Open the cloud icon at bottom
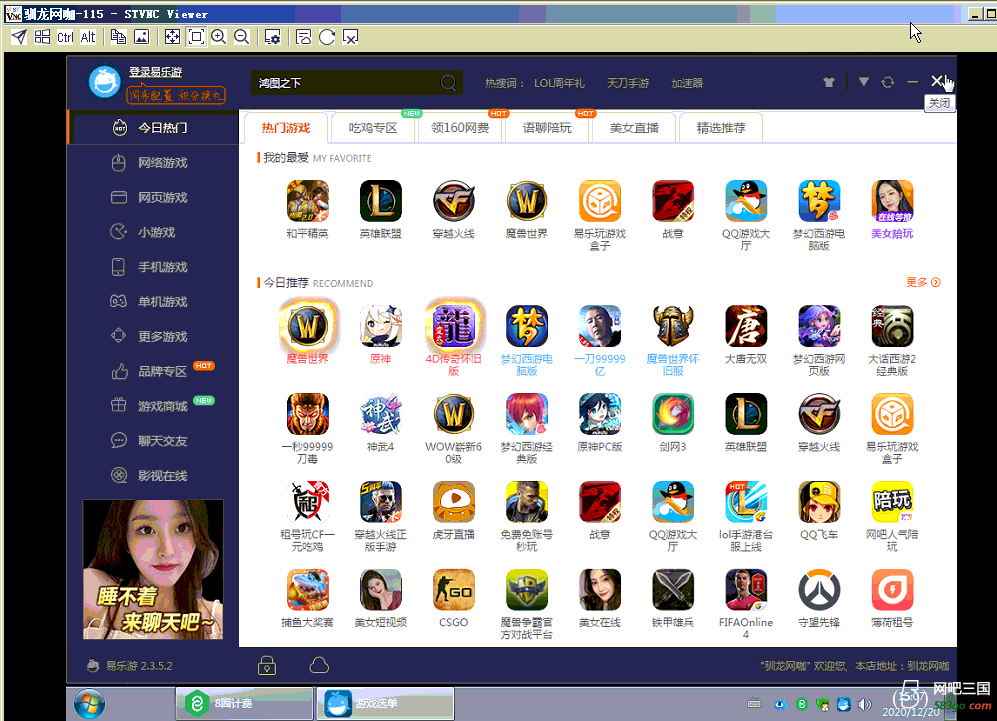 [x=319, y=665]
